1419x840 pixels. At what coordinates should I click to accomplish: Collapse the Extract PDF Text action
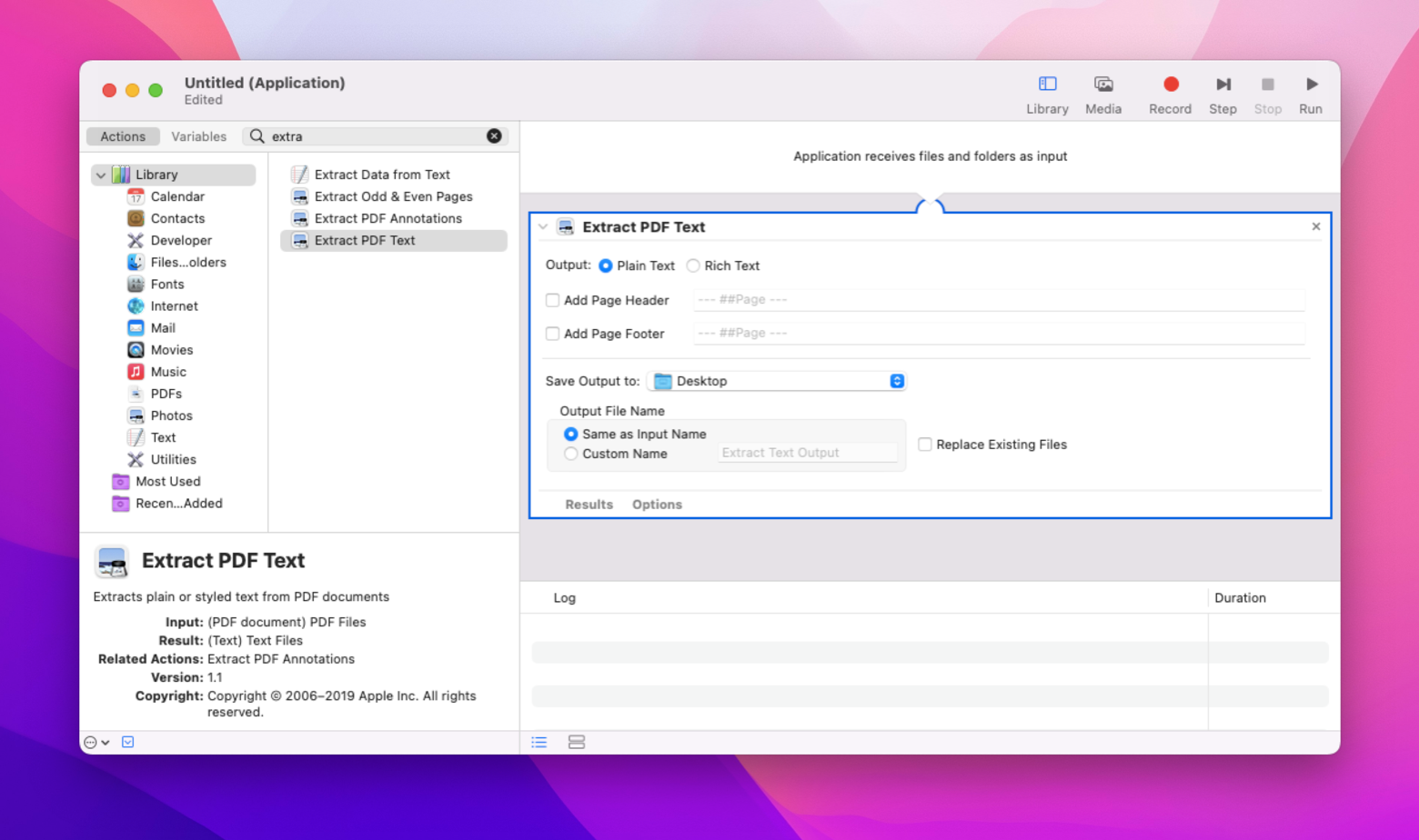point(542,226)
